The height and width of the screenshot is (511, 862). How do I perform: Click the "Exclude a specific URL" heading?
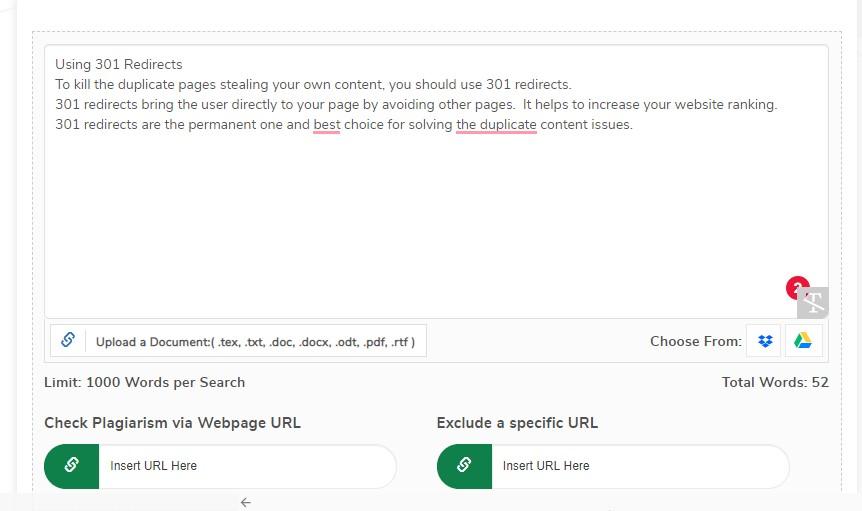click(517, 423)
